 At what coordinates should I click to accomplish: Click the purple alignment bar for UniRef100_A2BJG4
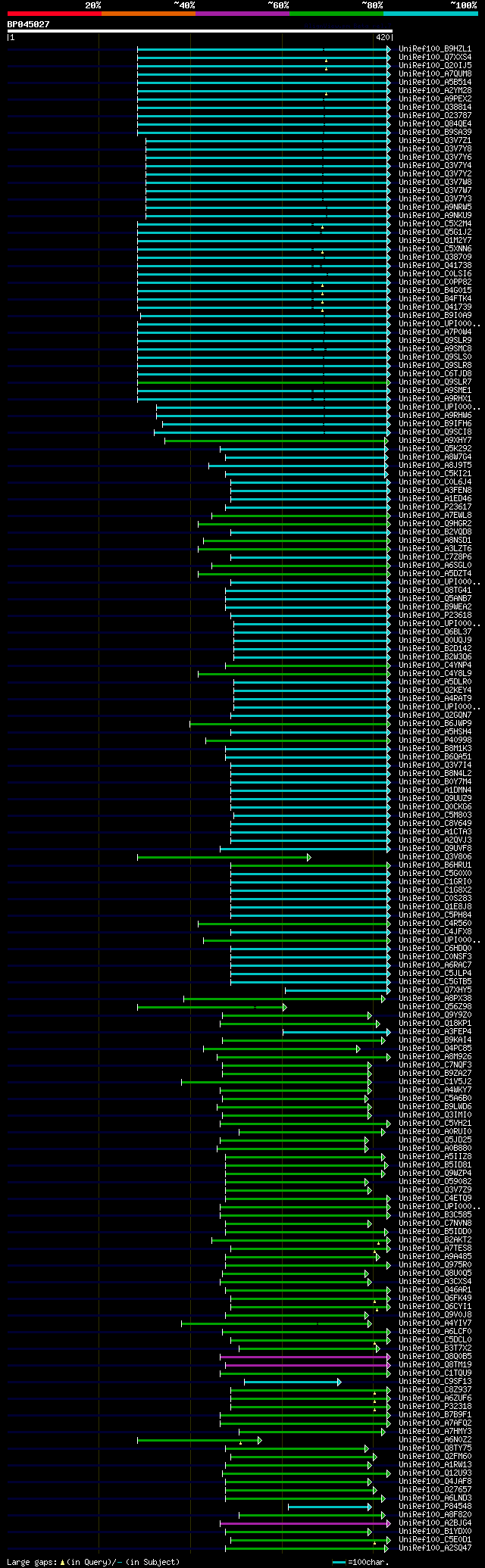point(305,1523)
